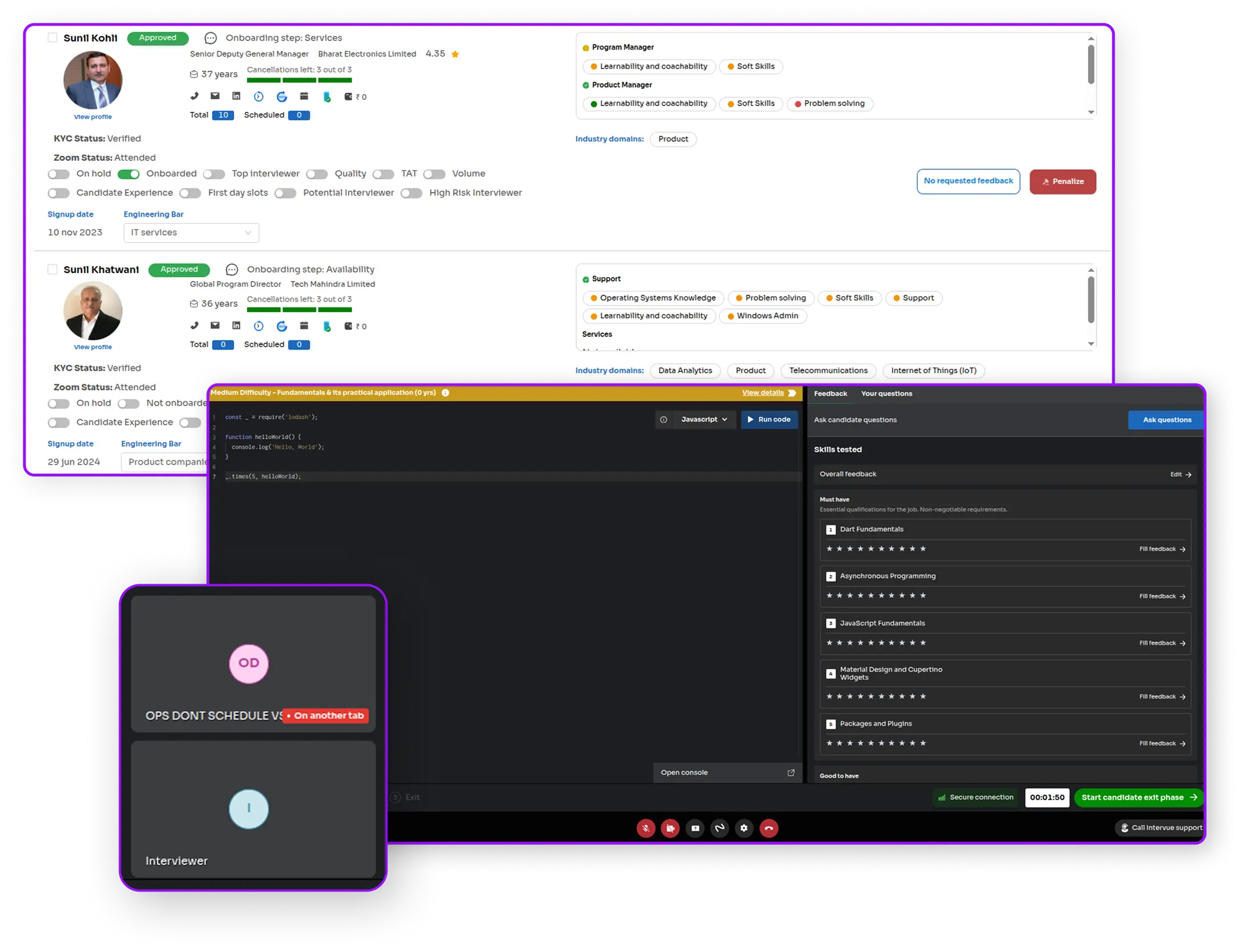Open the chat bubble icon beside Sunil Kohli's Approved badge

(210, 38)
